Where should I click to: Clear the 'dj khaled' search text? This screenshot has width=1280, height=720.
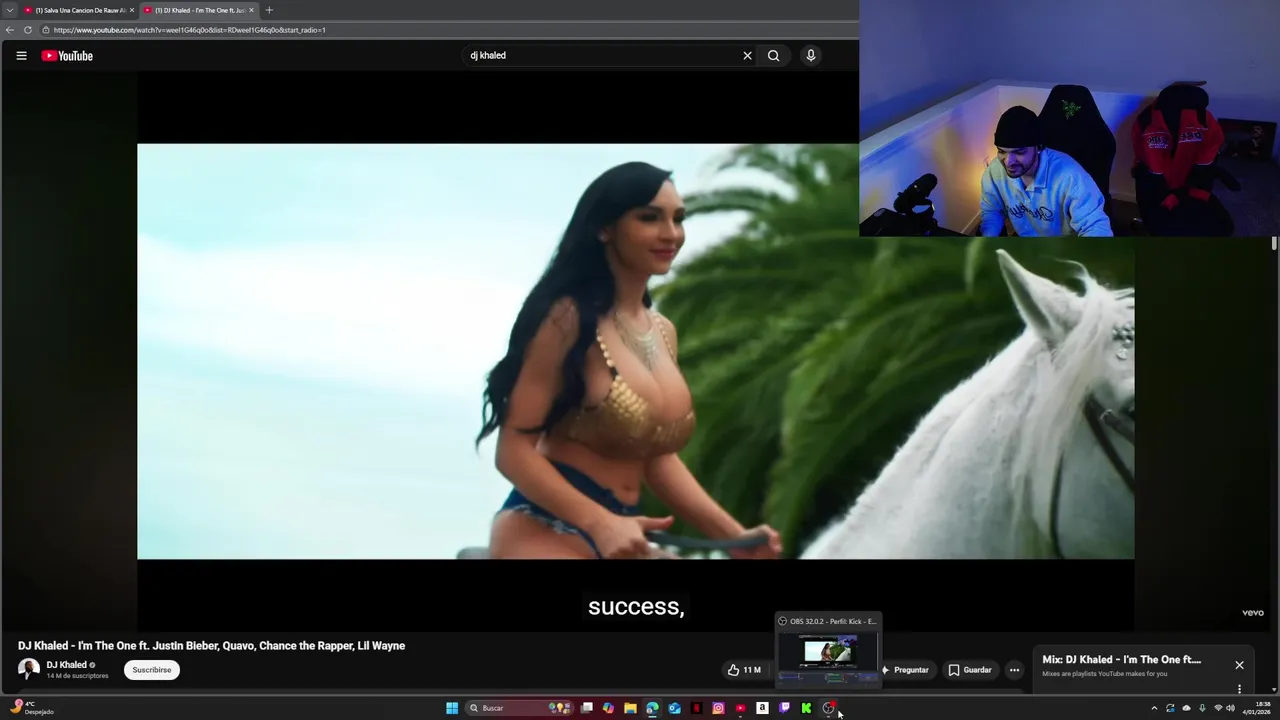[x=747, y=56]
